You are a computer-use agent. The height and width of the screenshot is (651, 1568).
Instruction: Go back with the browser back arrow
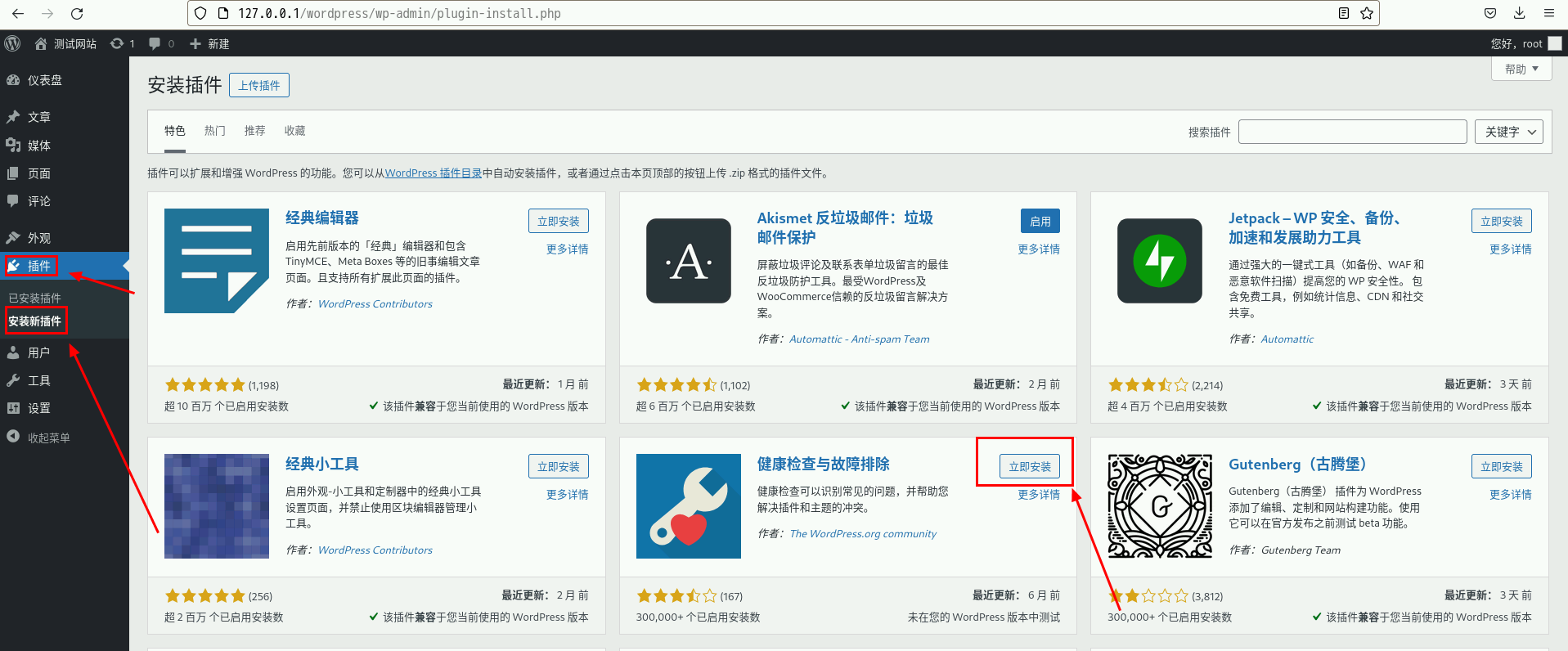[x=18, y=13]
